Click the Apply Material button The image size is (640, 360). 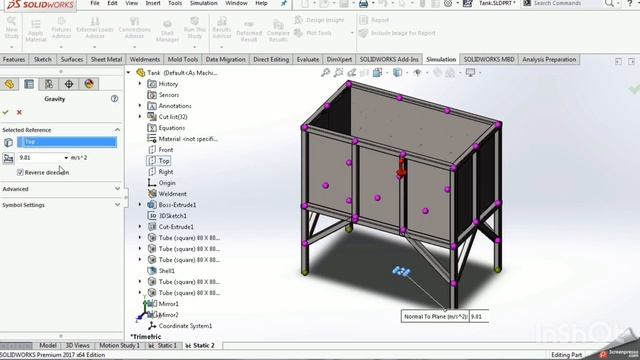click(x=36, y=31)
